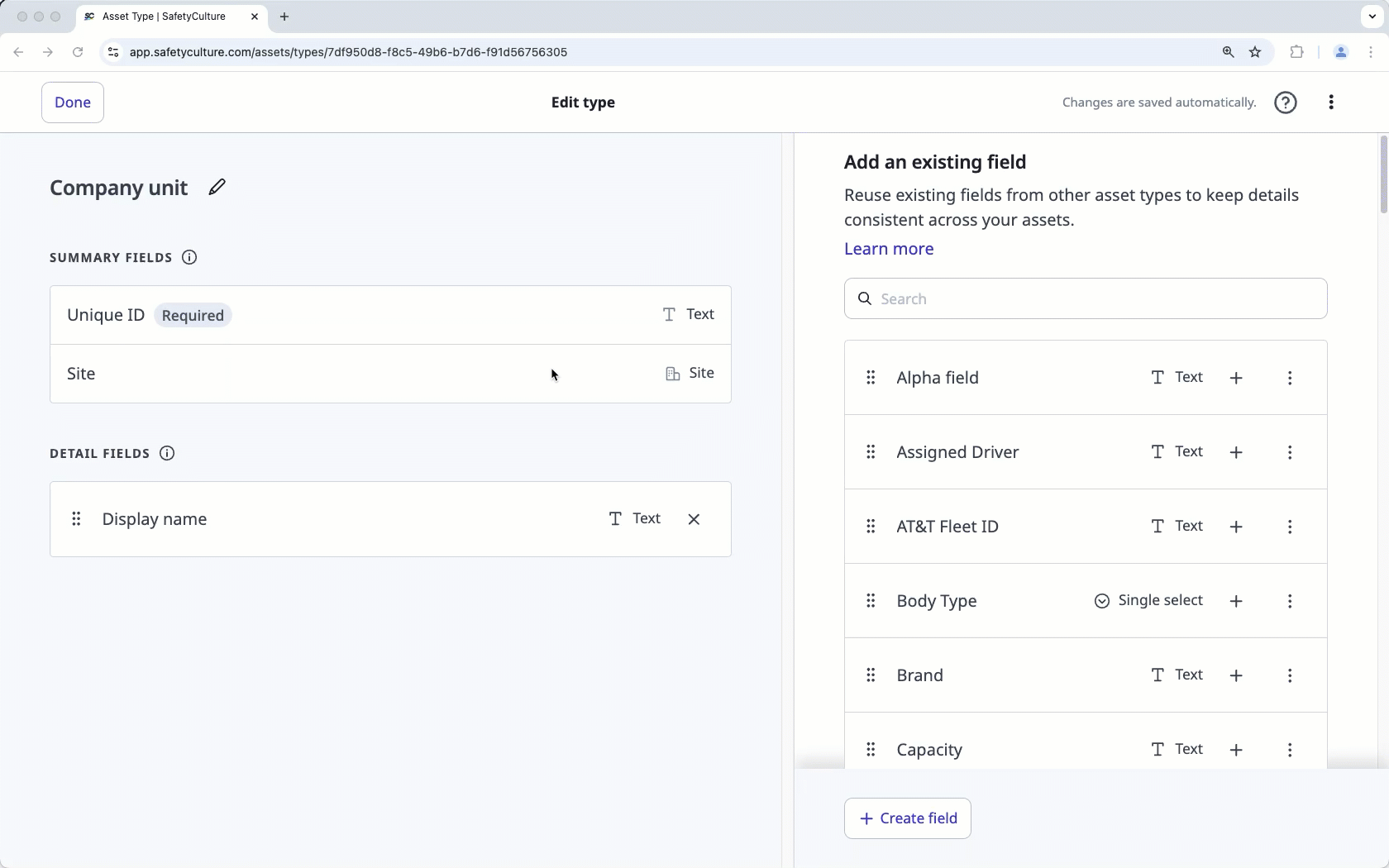This screenshot has height=868, width=1389.
Task: Select the Unique ID summary field row
Action: coord(390,315)
